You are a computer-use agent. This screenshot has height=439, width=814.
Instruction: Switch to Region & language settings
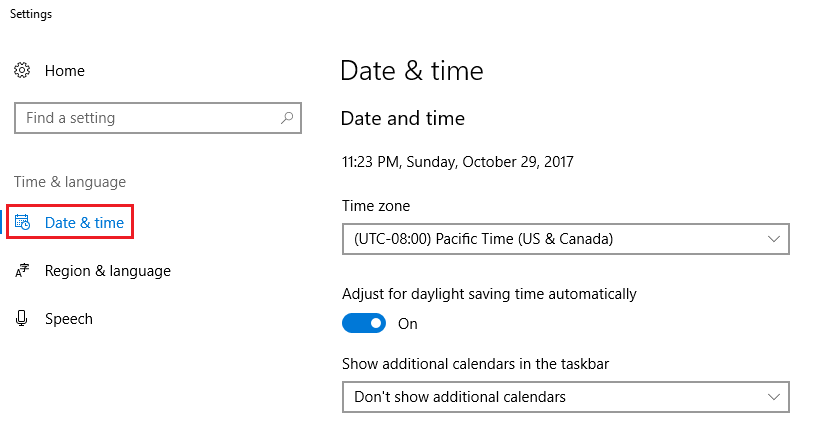tap(107, 271)
